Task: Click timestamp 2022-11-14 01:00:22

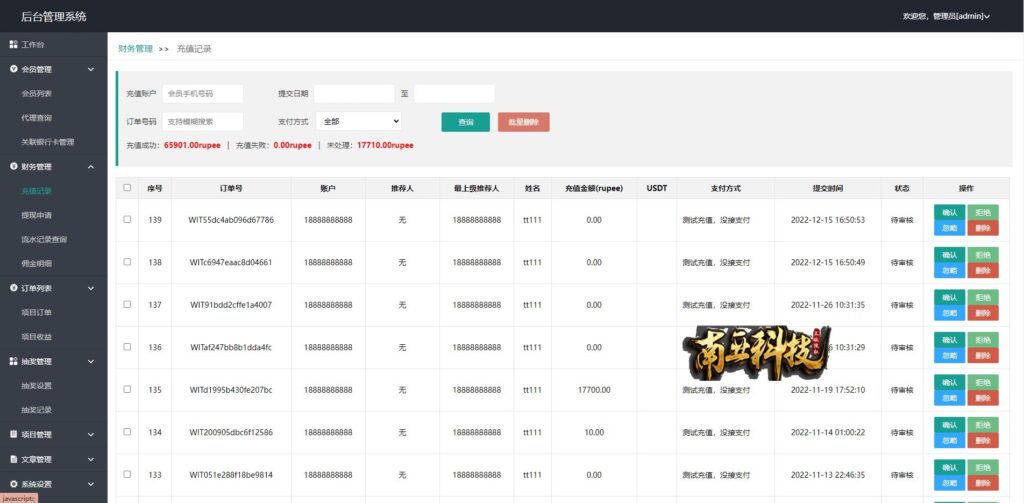Action: coord(828,432)
